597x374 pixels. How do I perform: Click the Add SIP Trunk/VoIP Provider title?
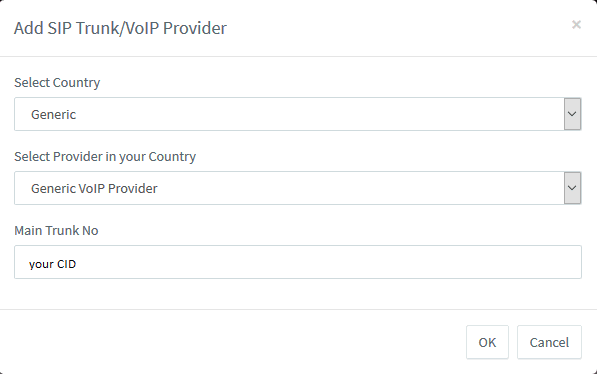120,29
